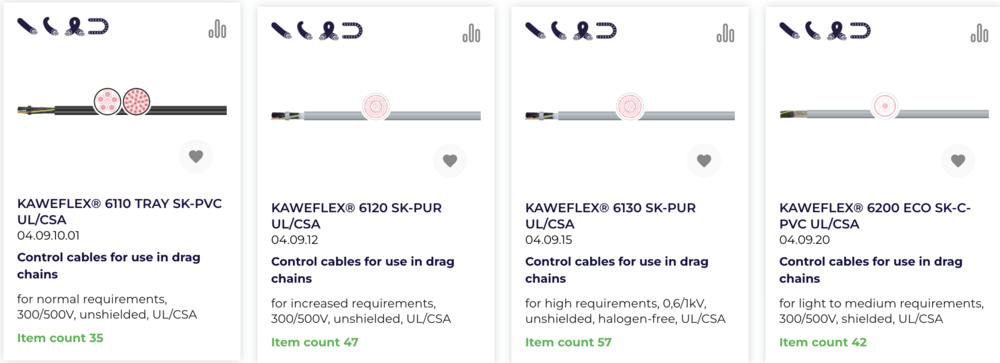1000x363 pixels.
Task: Click Item count 35 label
Action: coord(60,338)
